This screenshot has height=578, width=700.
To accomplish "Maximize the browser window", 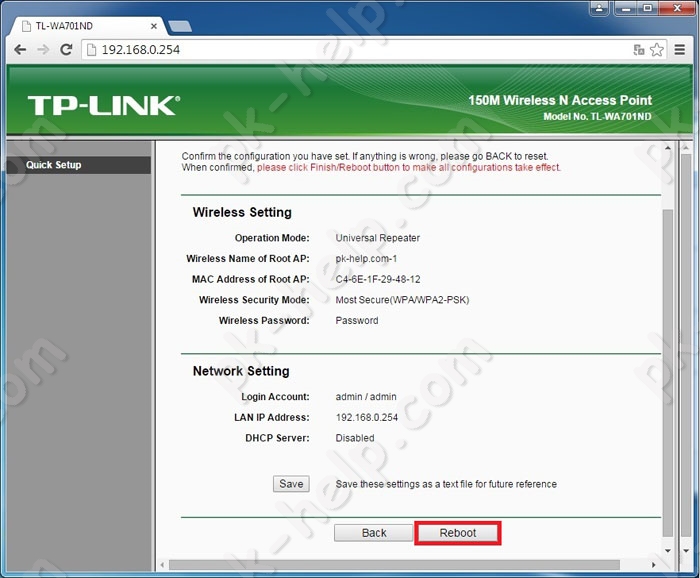I will click(x=648, y=8).
